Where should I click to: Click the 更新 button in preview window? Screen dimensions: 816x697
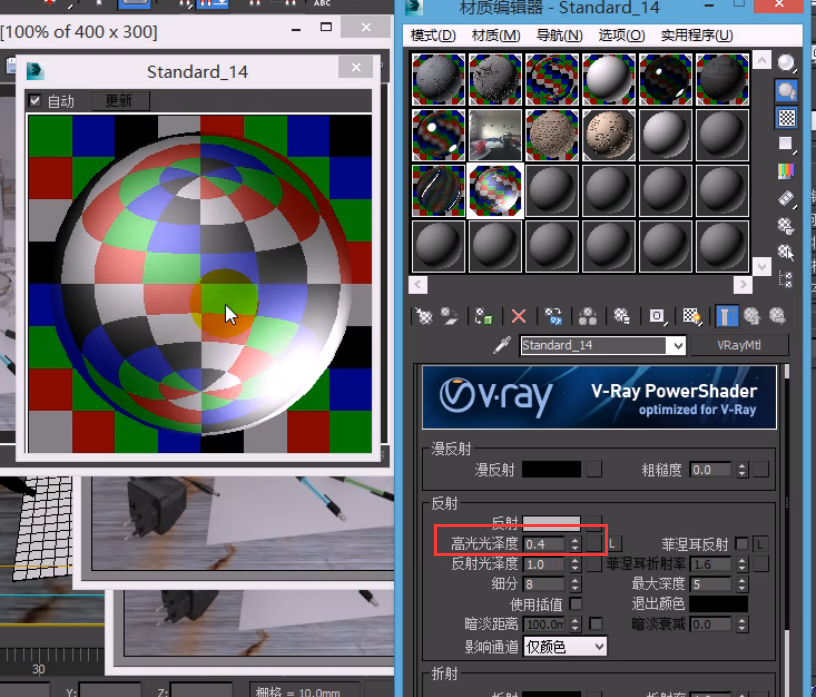118,101
